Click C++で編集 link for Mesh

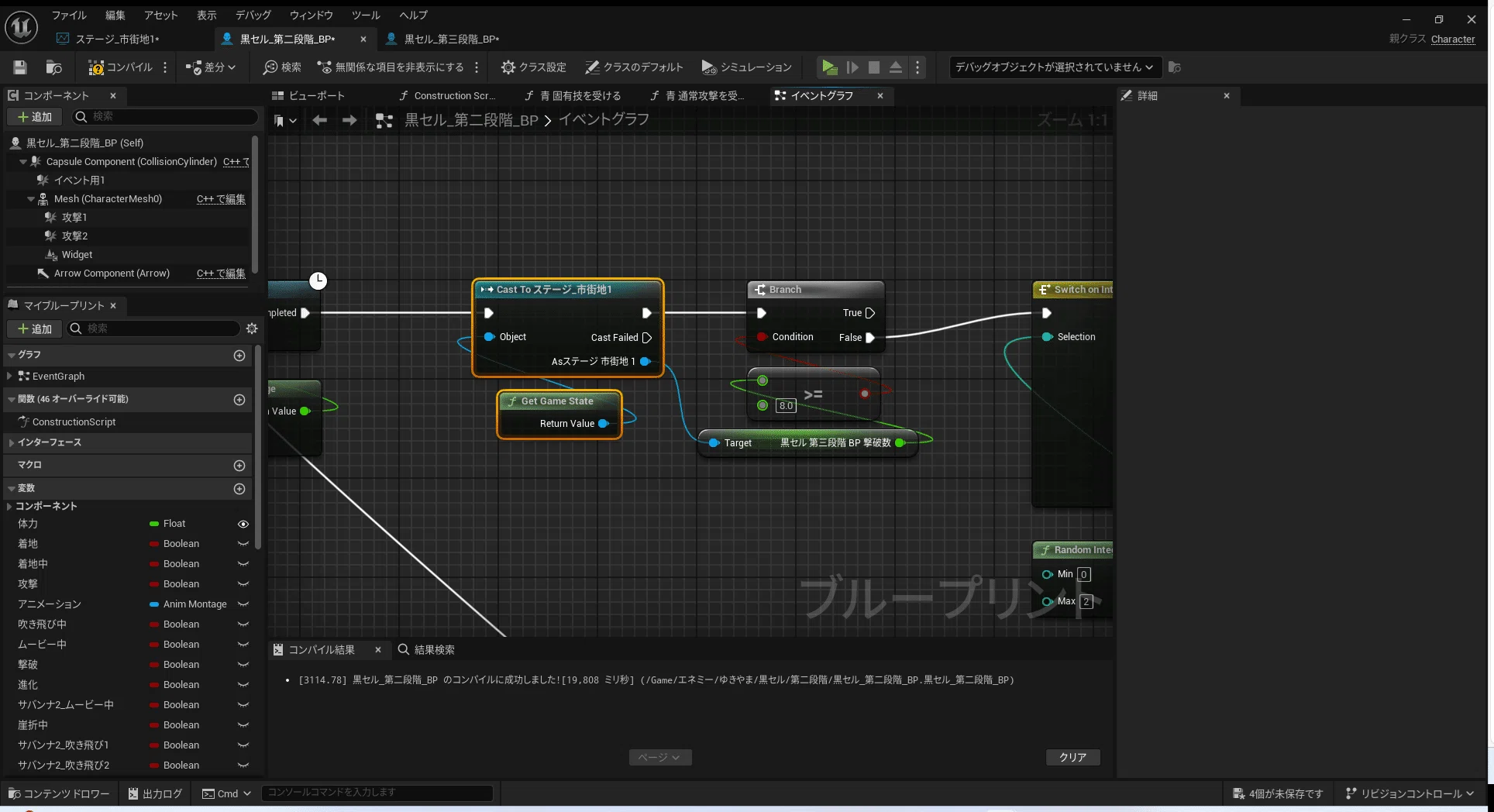tap(221, 199)
